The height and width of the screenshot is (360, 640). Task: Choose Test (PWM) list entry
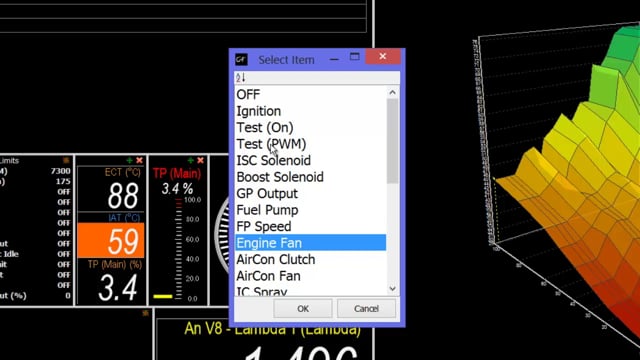(311, 144)
